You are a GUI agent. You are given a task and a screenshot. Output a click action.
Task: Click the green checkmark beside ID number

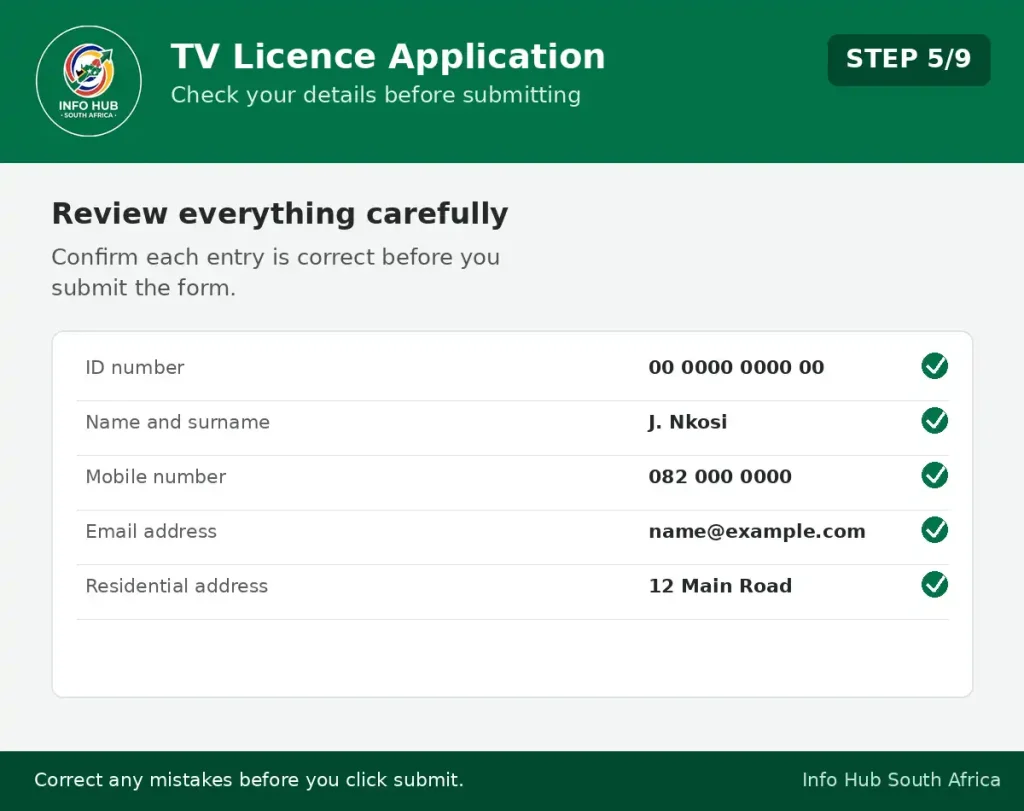click(x=935, y=366)
